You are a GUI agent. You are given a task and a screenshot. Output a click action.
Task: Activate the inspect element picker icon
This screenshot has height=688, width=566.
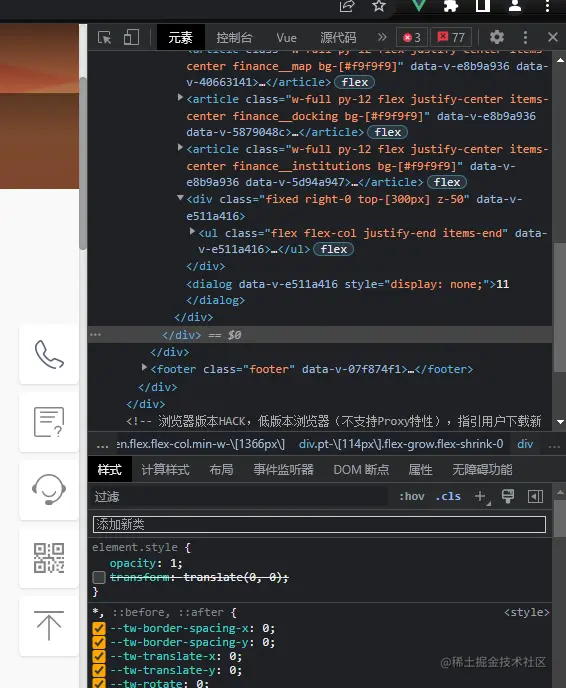pos(104,38)
